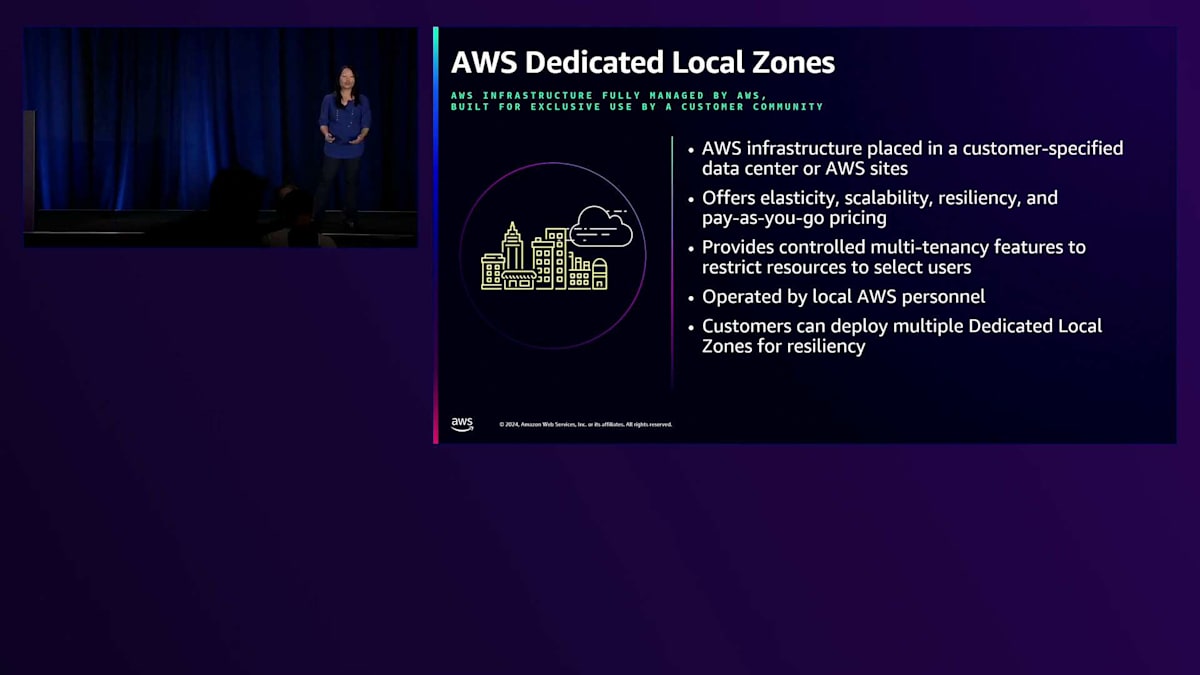Click the bullet 'AWS infrastructure placed in a customer-specified'

[x=912, y=158]
